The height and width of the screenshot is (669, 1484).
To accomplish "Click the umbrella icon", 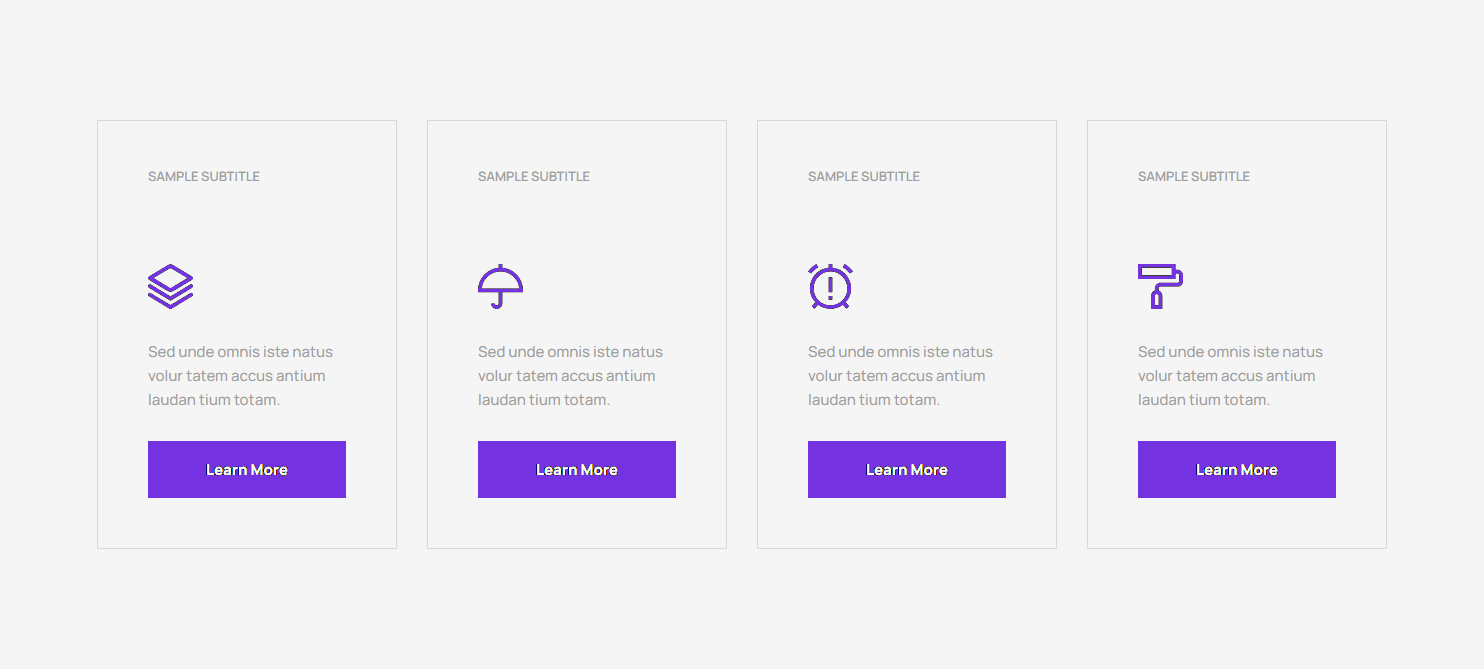I will coord(500,286).
